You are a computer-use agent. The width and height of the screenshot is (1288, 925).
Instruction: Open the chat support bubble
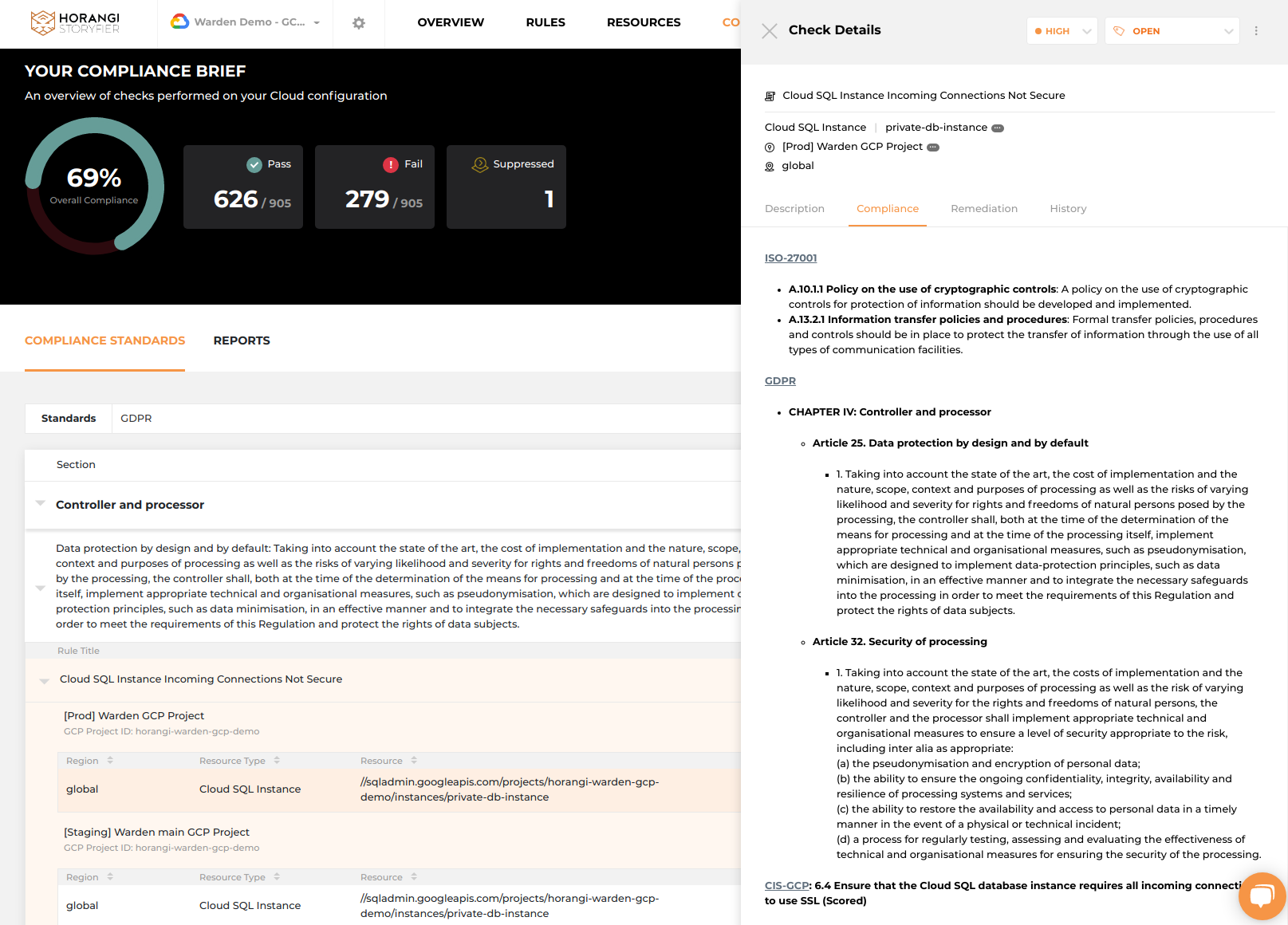(x=1262, y=896)
